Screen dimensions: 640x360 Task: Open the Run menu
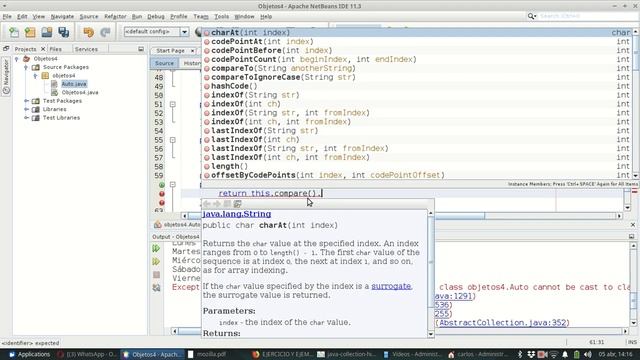[x=137, y=17]
